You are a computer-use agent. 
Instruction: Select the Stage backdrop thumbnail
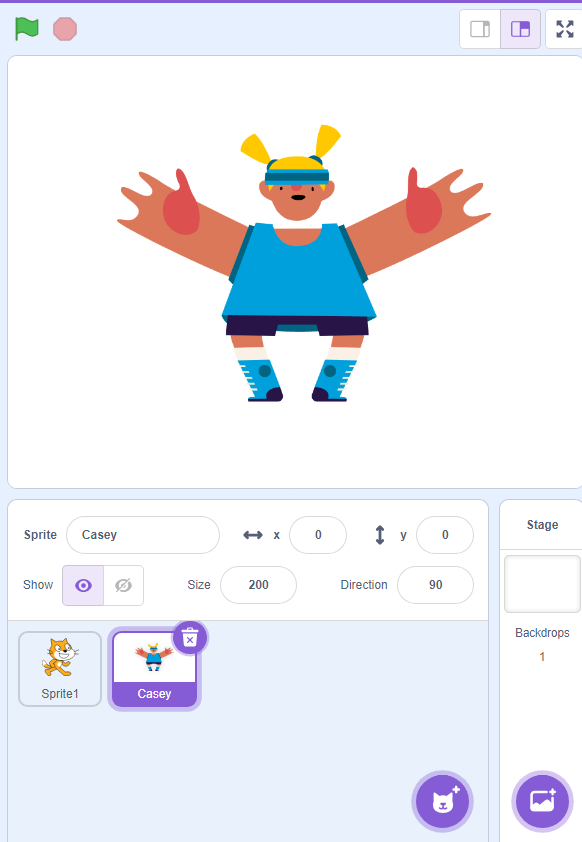coord(542,584)
